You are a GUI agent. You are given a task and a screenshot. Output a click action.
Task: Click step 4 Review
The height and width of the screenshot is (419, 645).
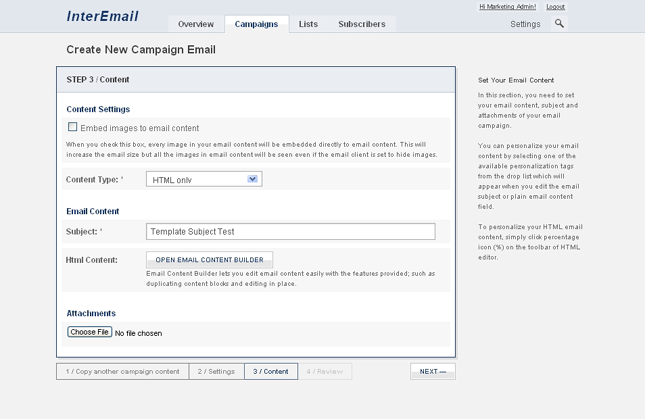click(x=324, y=371)
